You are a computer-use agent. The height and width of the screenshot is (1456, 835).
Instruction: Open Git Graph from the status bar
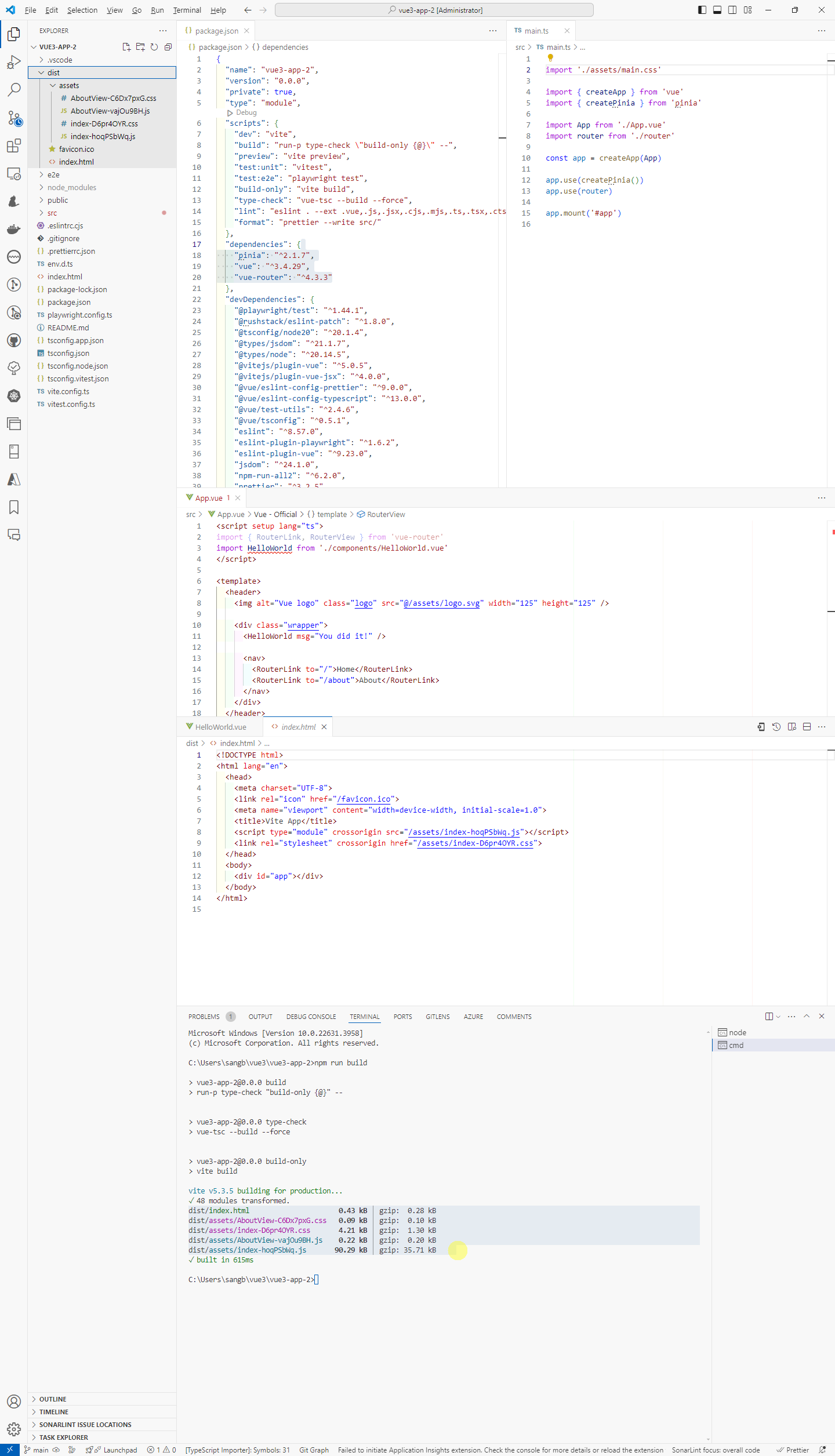pos(314,1450)
